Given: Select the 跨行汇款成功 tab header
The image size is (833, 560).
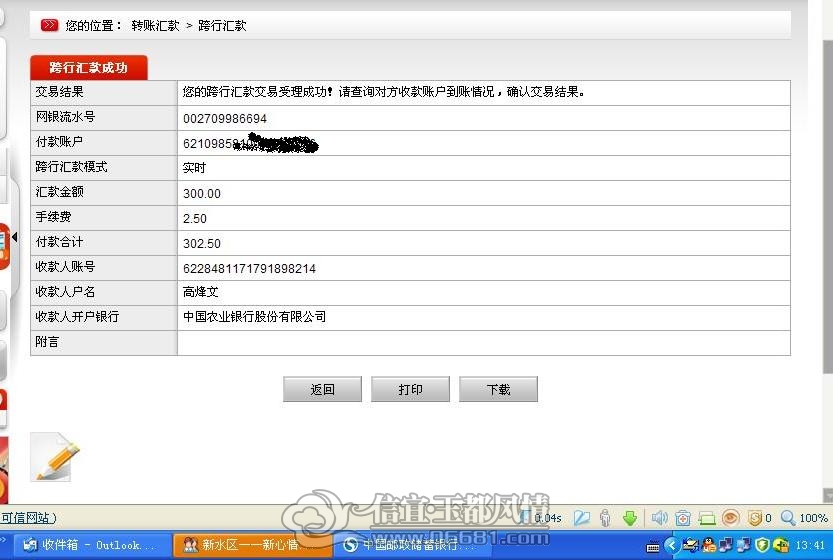Looking at the screenshot, I should 89,67.
